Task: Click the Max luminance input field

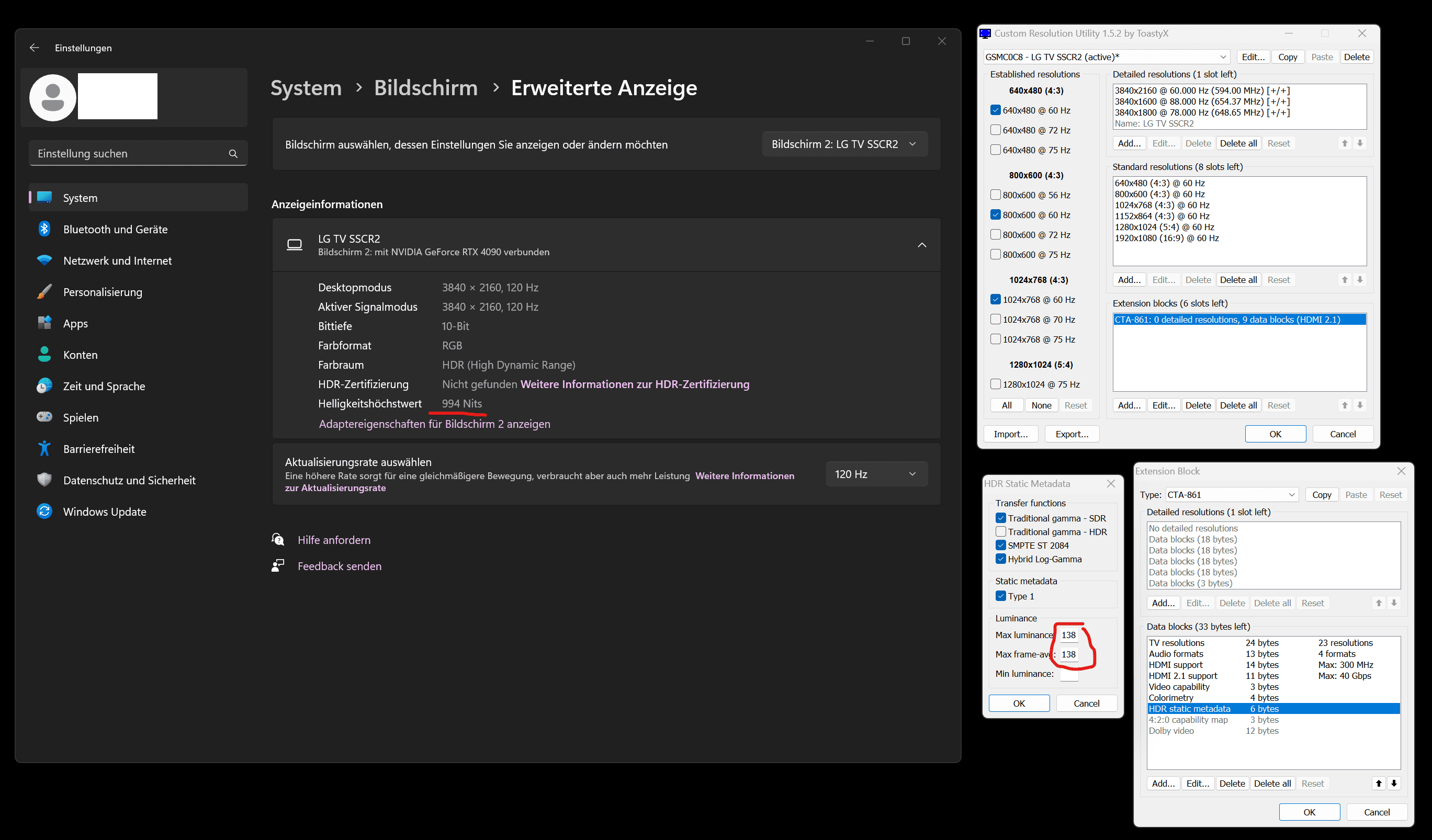Action: point(1068,635)
